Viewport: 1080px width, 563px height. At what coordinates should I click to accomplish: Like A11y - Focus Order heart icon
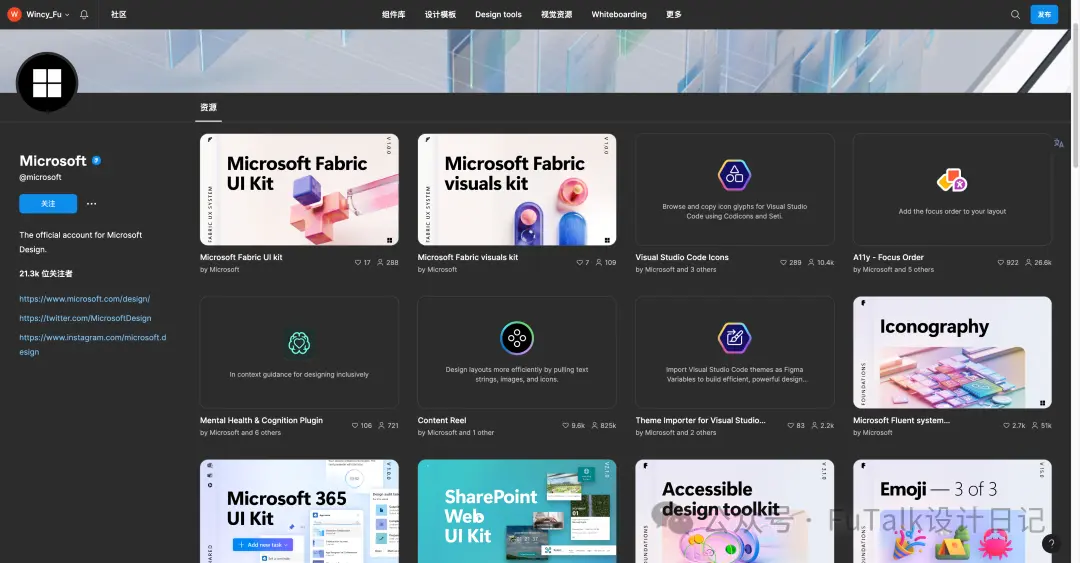tap(1001, 263)
